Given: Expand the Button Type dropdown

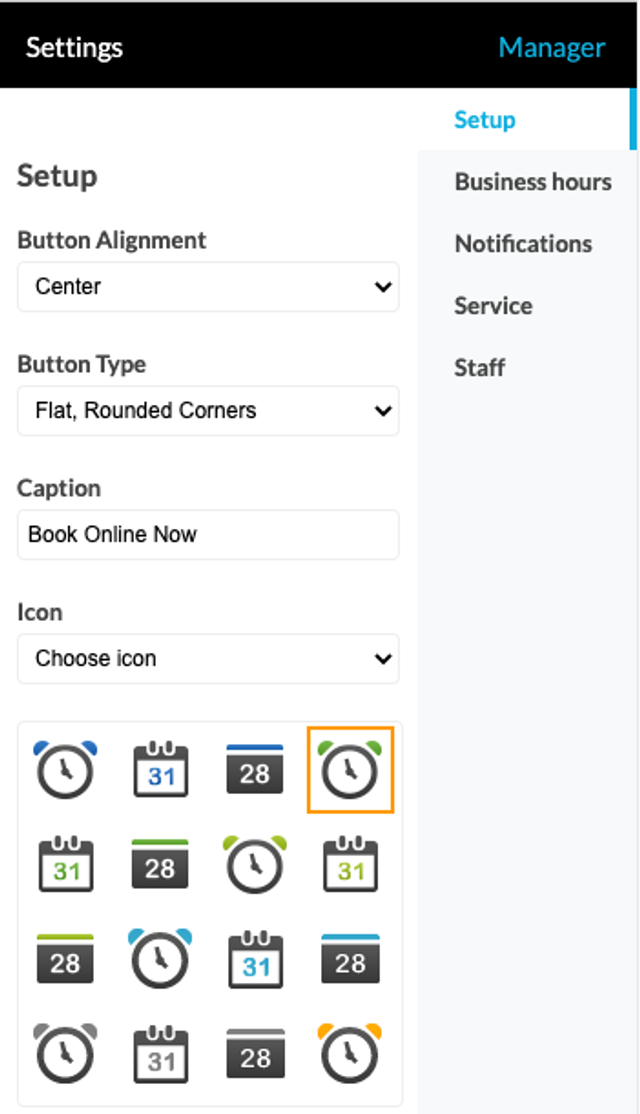Looking at the screenshot, I should (208, 411).
